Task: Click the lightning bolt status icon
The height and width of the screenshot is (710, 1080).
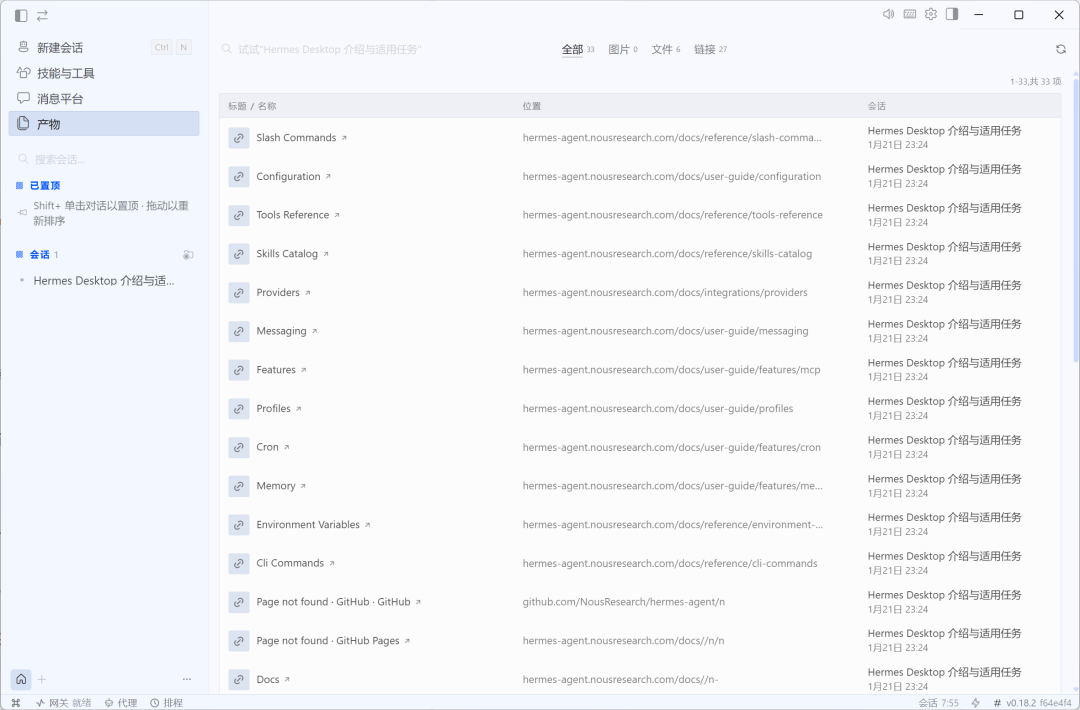Action: (x=975, y=702)
